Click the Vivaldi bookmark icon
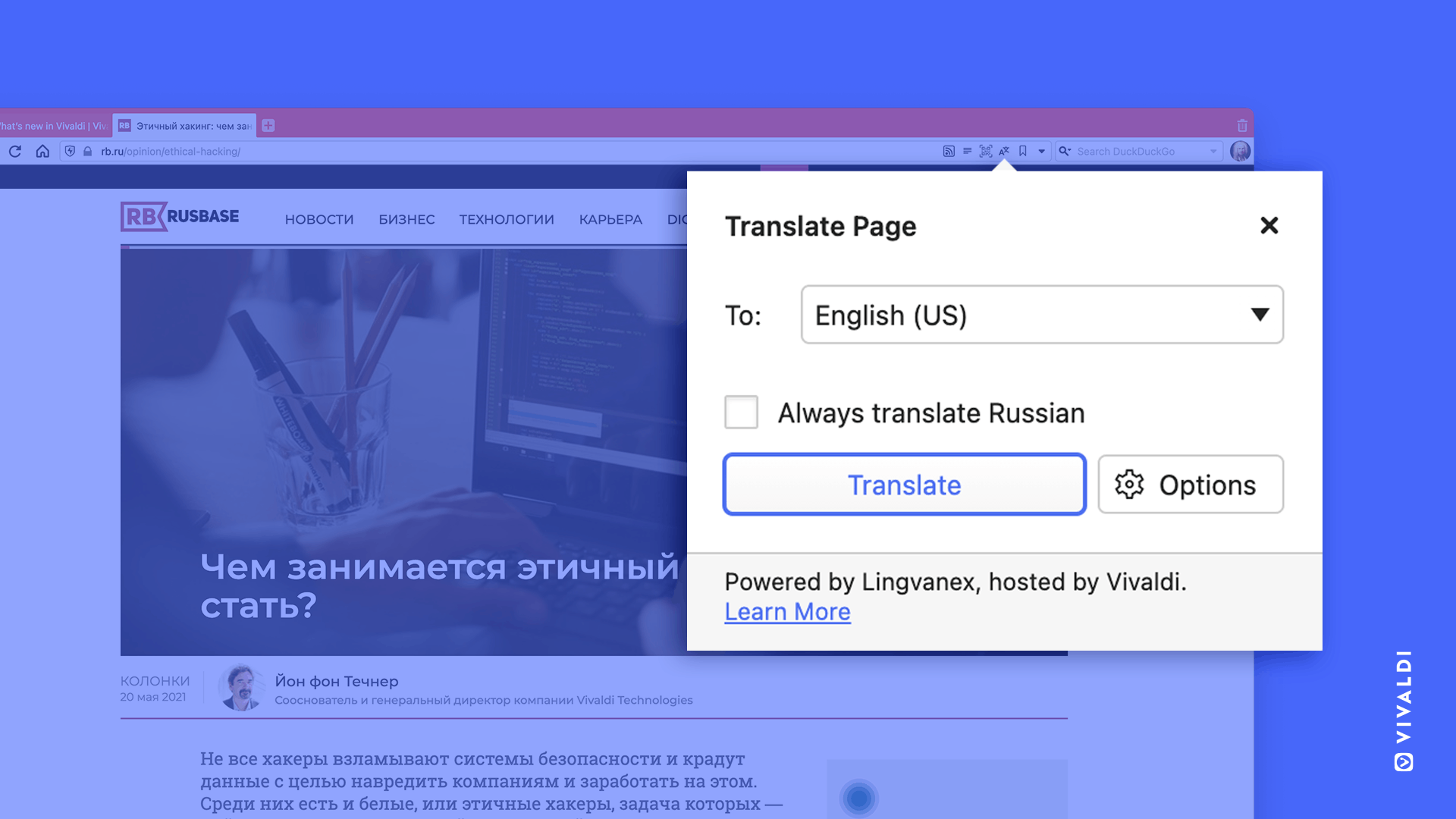Screen dimensions: 1456x819 [x=1023, y=151]
